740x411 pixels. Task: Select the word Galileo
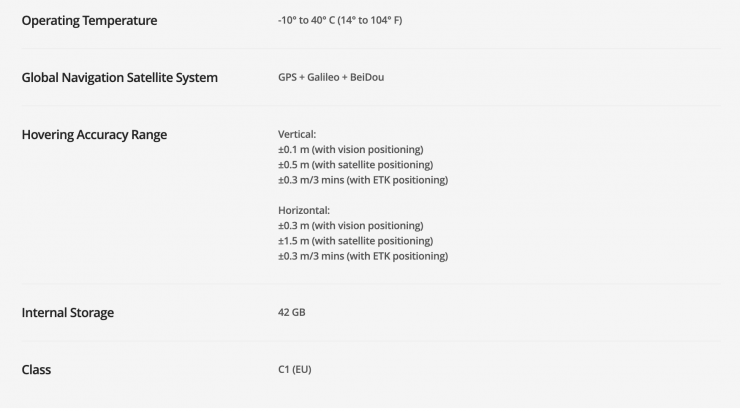click(x=321, y=78)
